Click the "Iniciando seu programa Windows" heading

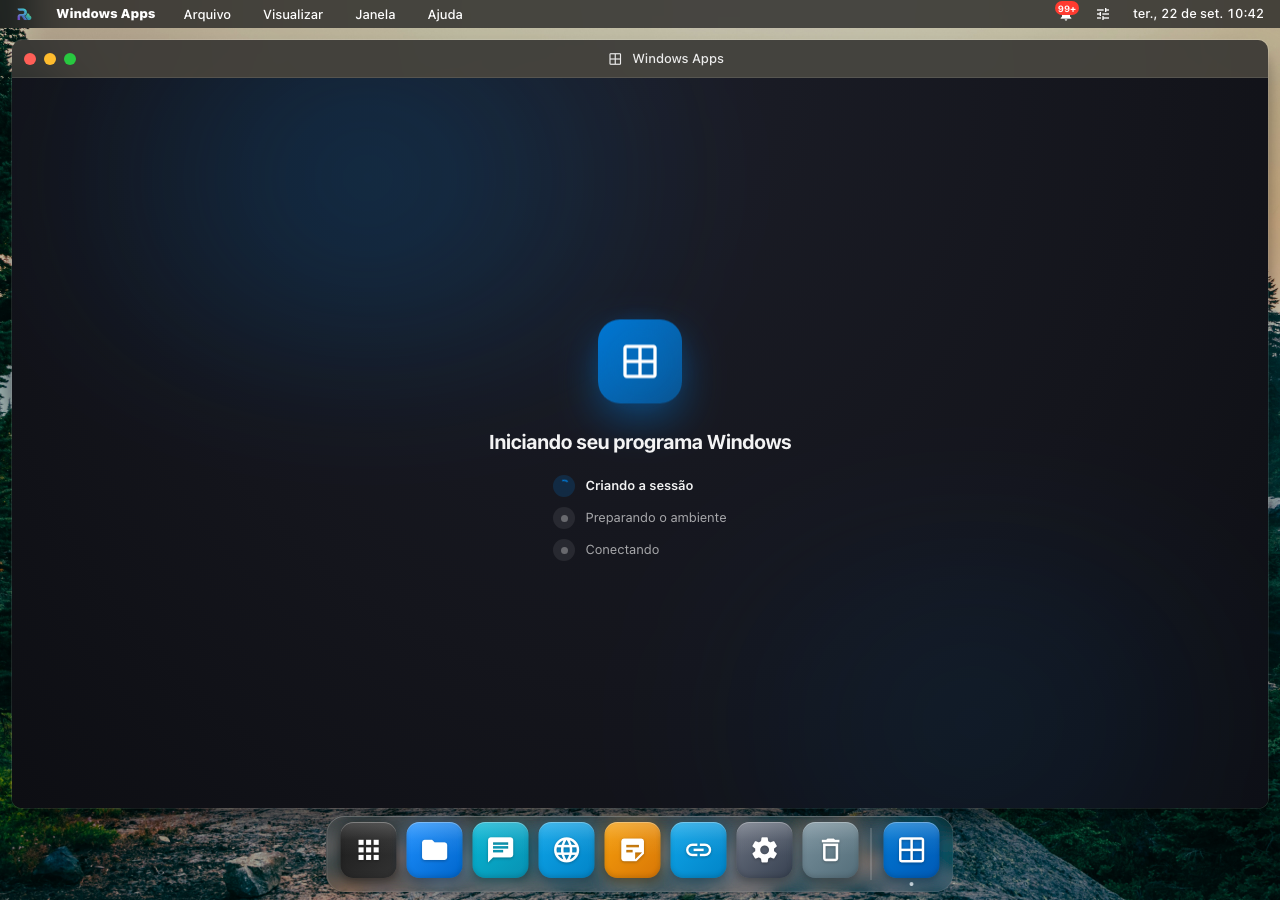[x=640, y=442]
